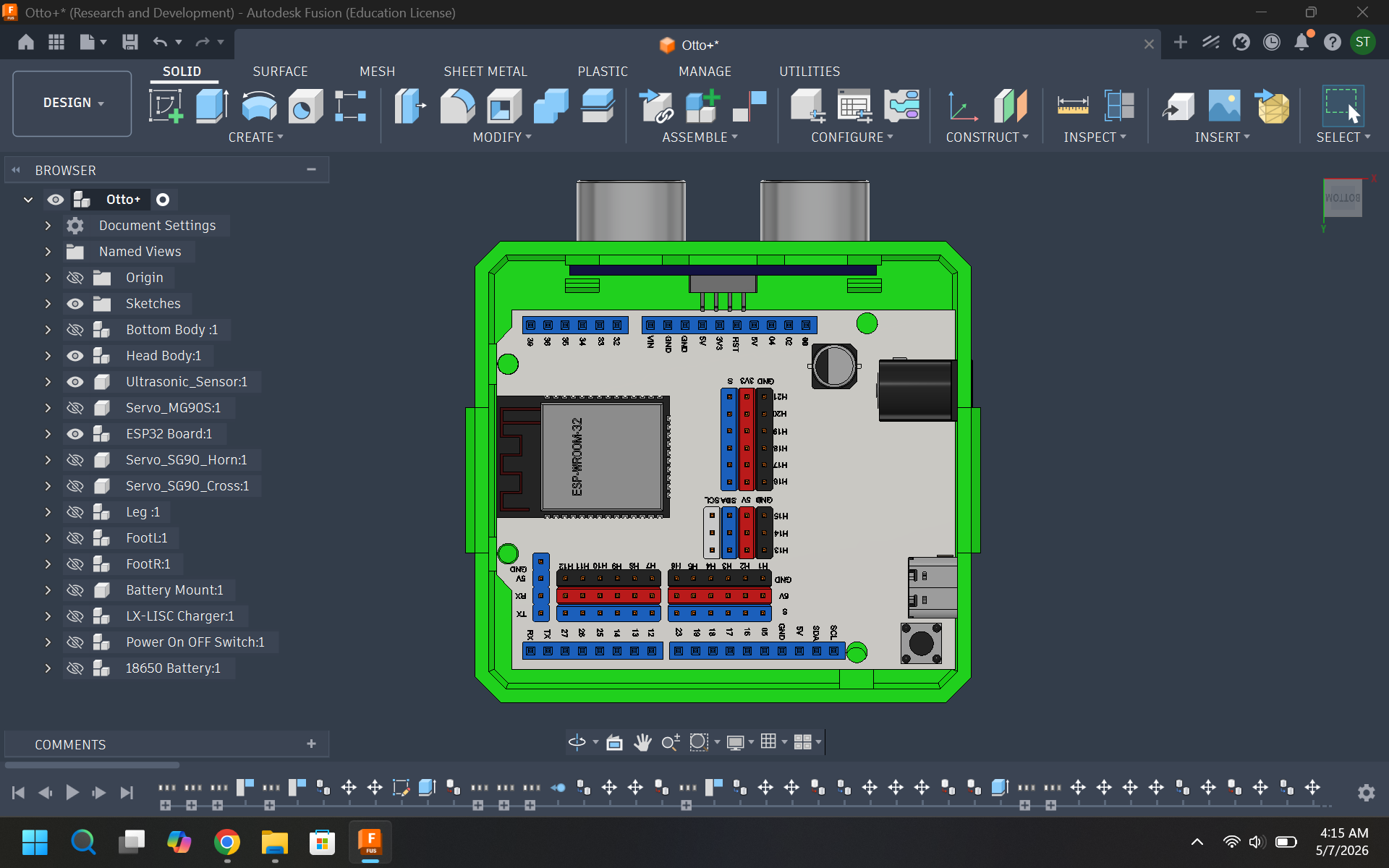Open the CONSTRUCT dropdown menu
1389x868 pixels.
pyautogui.click(x=987, y=137)
